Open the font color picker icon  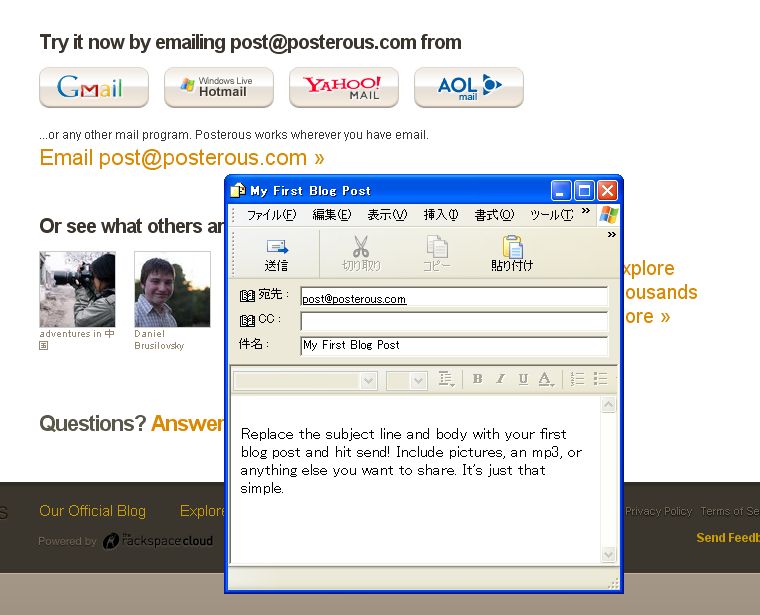point(546,379)
